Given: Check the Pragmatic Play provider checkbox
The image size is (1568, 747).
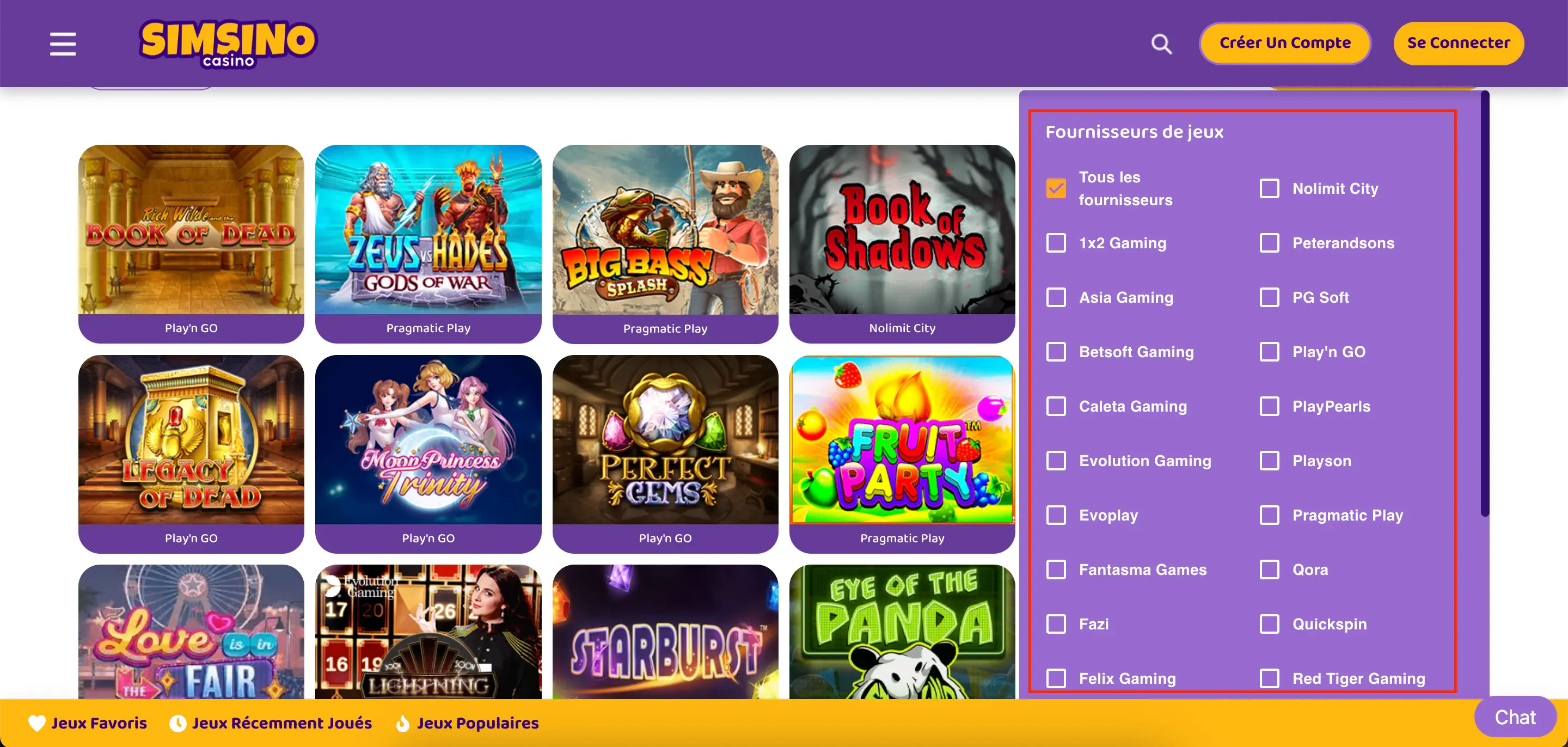Looking at the screenshot, I should [1269, 515].
